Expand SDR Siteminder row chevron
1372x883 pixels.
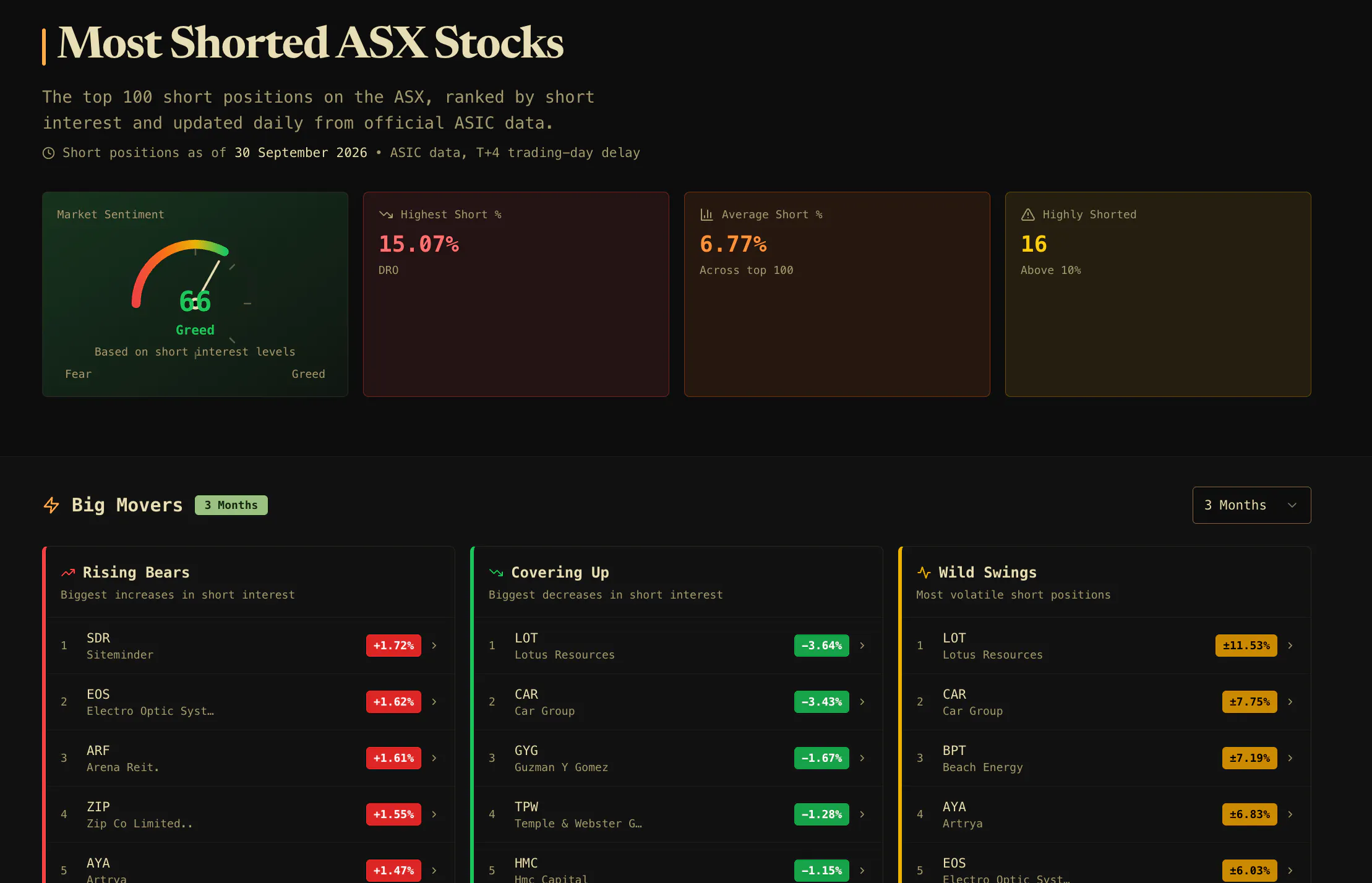[434, 646]
